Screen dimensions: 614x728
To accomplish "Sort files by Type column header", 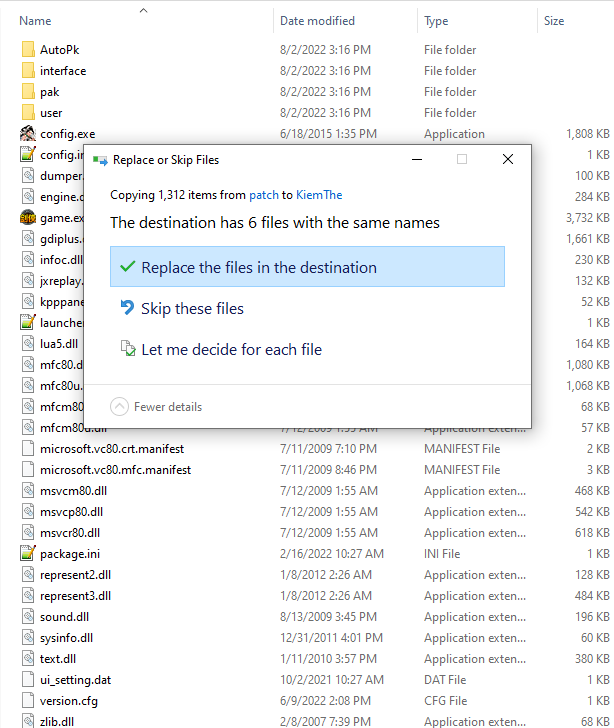I will point(436,21).
